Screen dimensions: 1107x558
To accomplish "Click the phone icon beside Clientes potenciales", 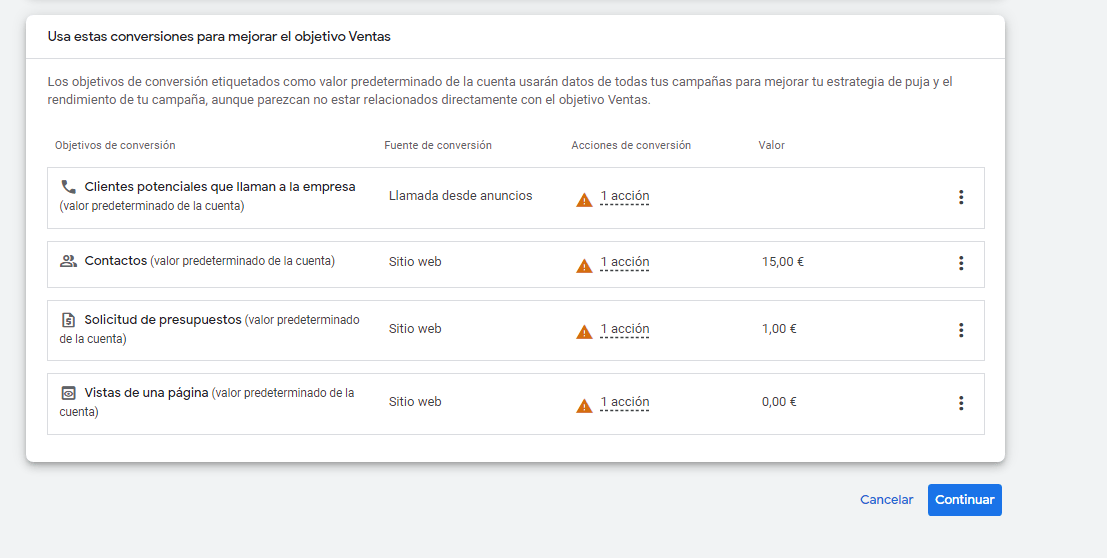I will [68, 186].
